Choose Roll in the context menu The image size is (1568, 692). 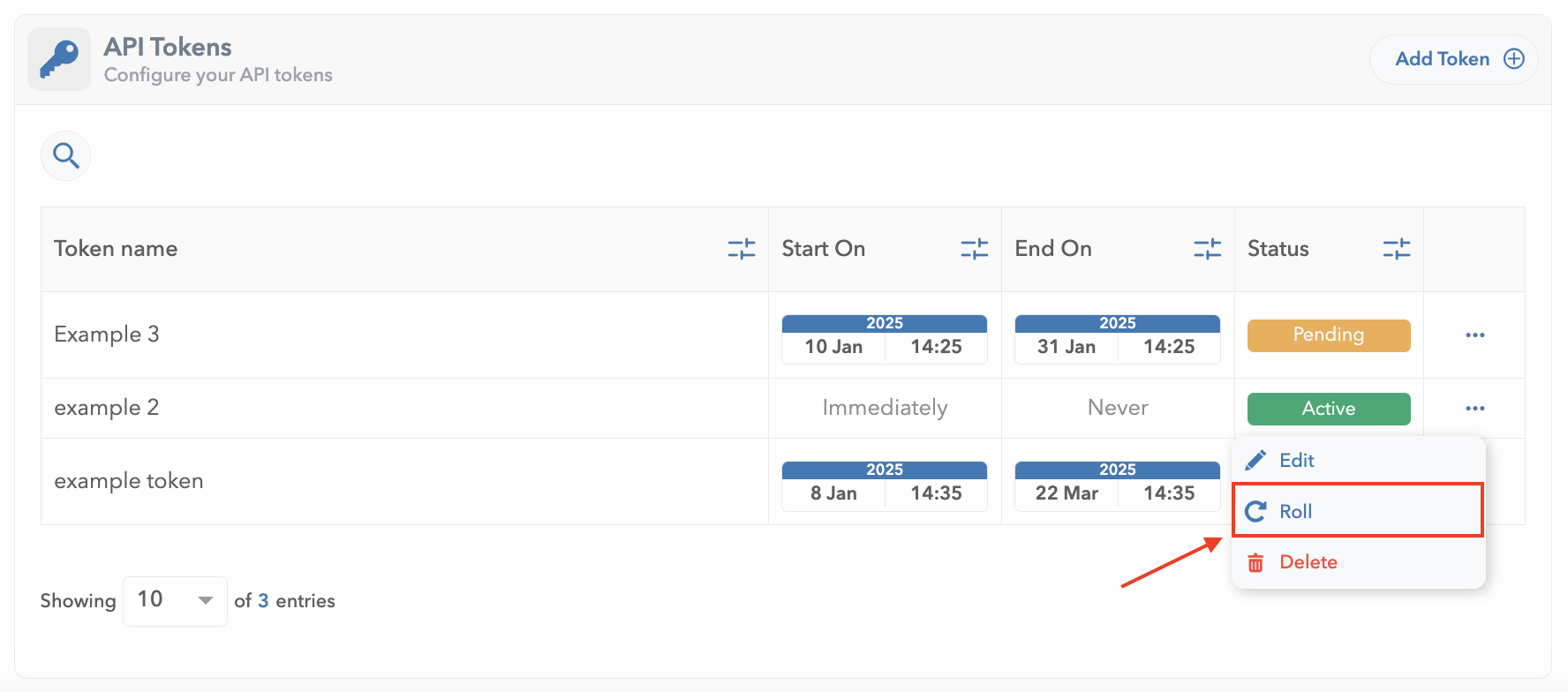pos(1295,511)
